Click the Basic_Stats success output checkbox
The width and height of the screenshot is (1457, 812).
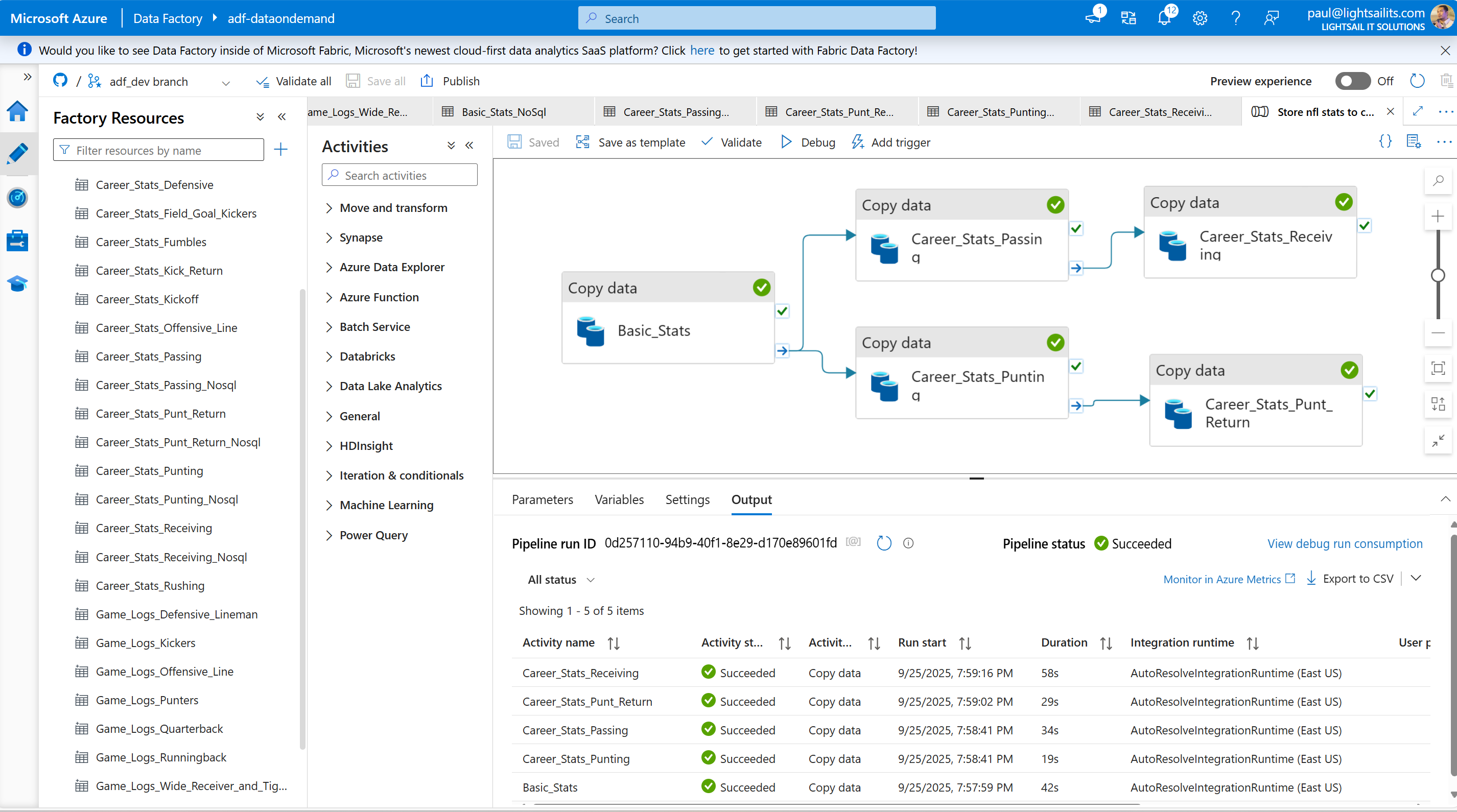[782, 311]
